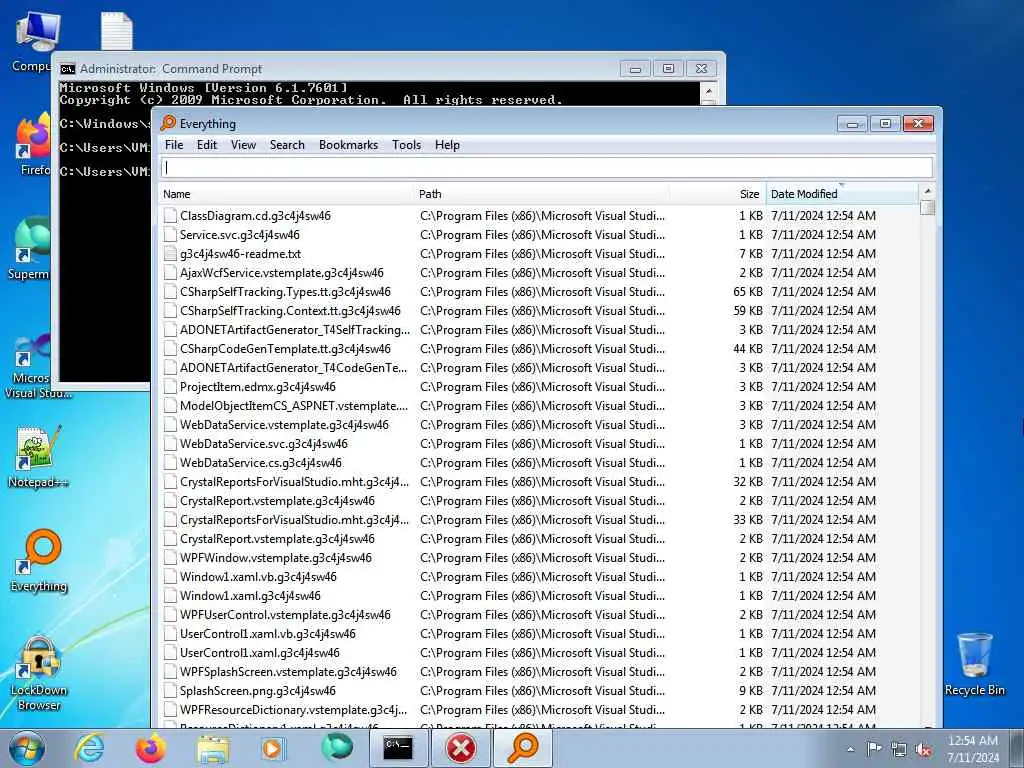Click ADONETArtifactGenerator_T4CodeGenTe file name
Viewport: 1024px width, 768px height.
pos(293,368)
